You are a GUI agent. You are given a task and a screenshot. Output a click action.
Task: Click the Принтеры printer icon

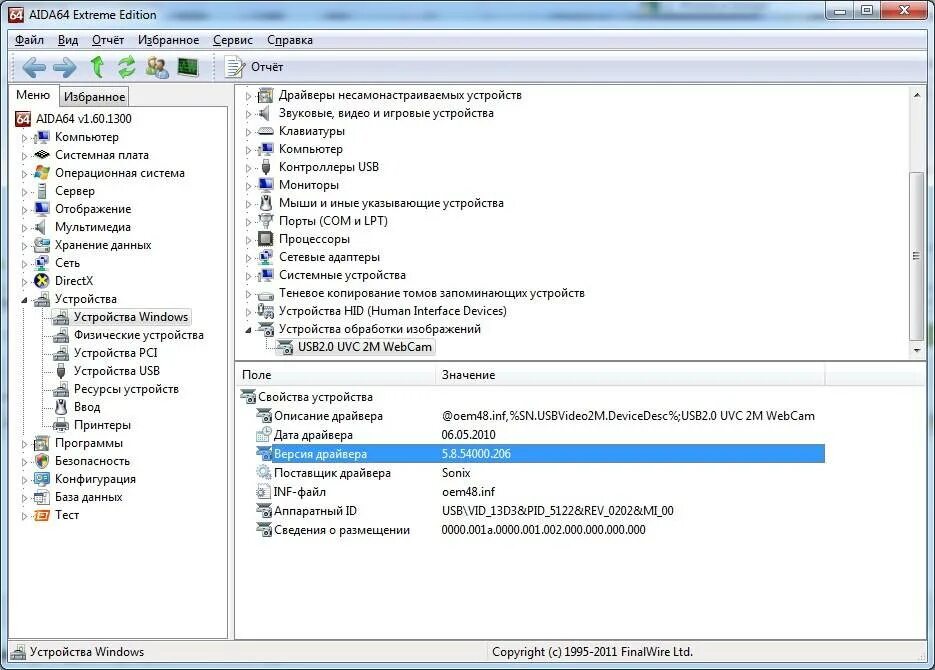tap(61, 425)
